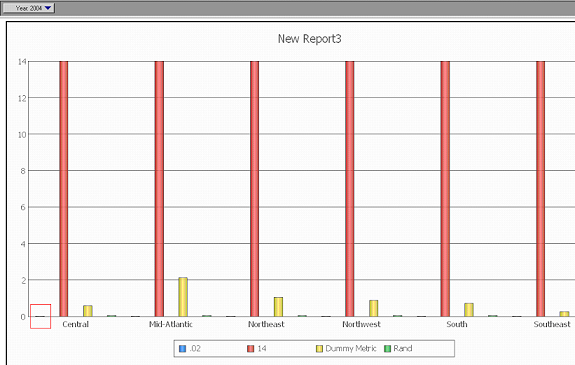The width and height of the screenshot is (575, 365).
Task: Click the Central axis label
Action: pos(76,324)
